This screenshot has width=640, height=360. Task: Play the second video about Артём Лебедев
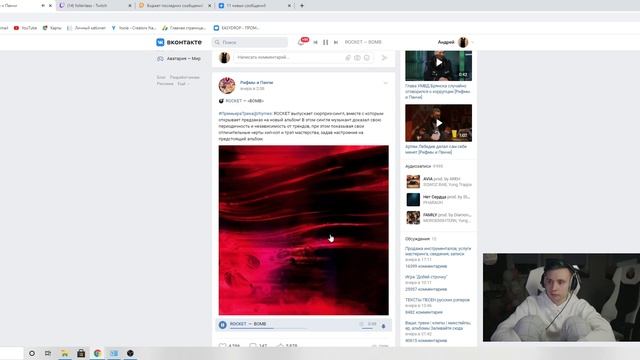[x=438, y=123]
